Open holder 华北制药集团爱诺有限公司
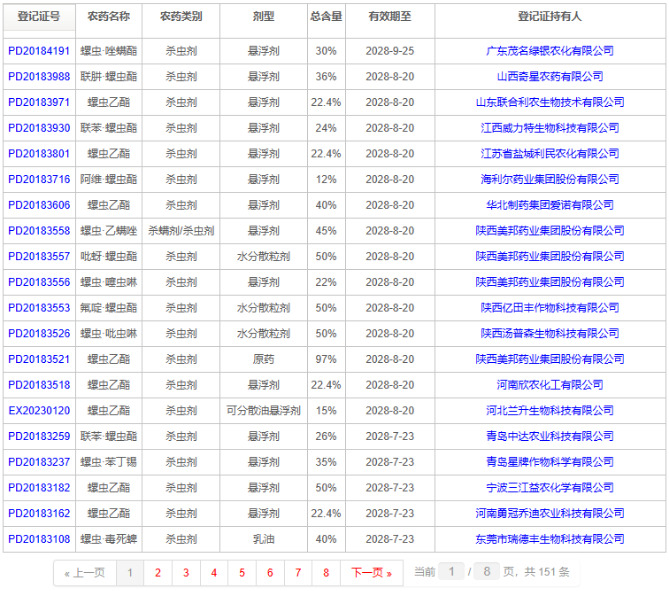 coord(550,205)
